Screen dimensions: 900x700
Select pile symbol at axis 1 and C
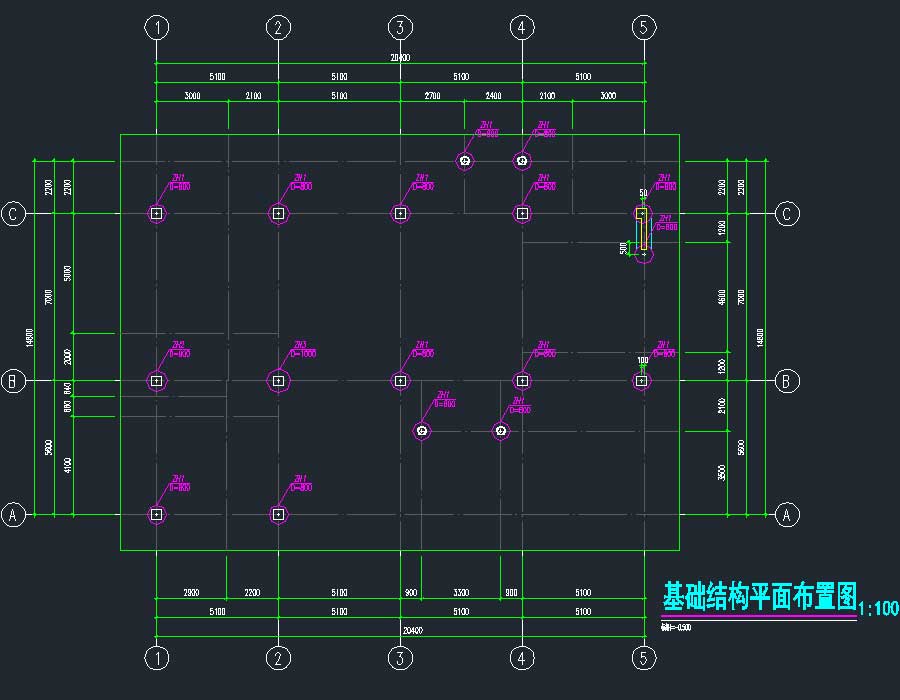156,213
